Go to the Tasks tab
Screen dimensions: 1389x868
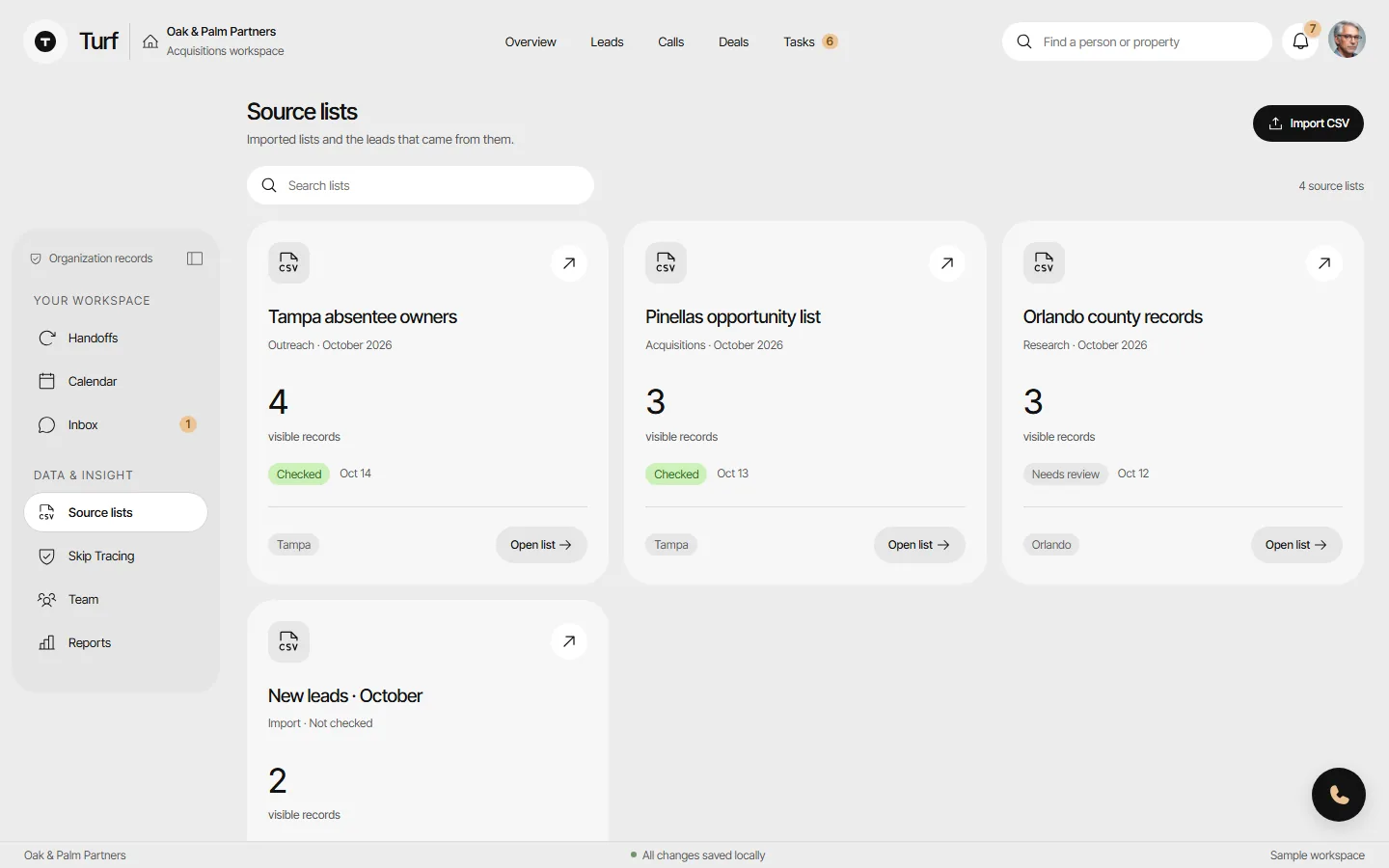[810, 42]
